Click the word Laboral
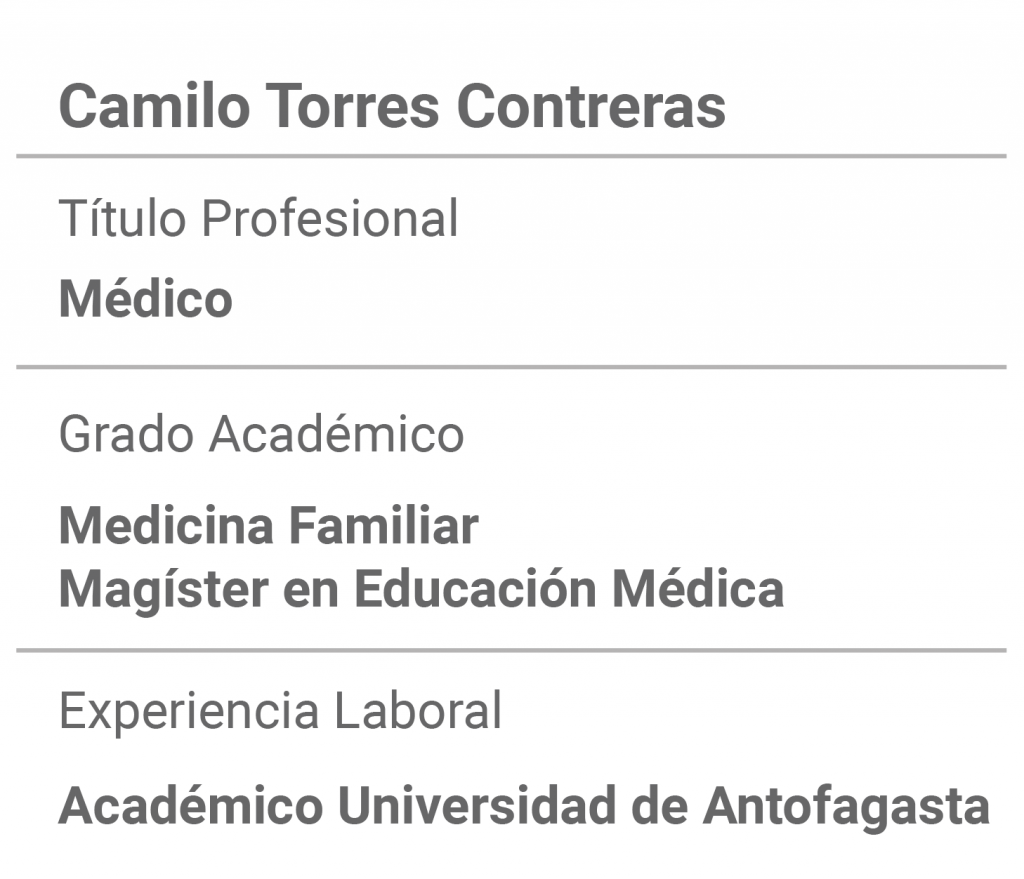 click(x=418, y=710)
